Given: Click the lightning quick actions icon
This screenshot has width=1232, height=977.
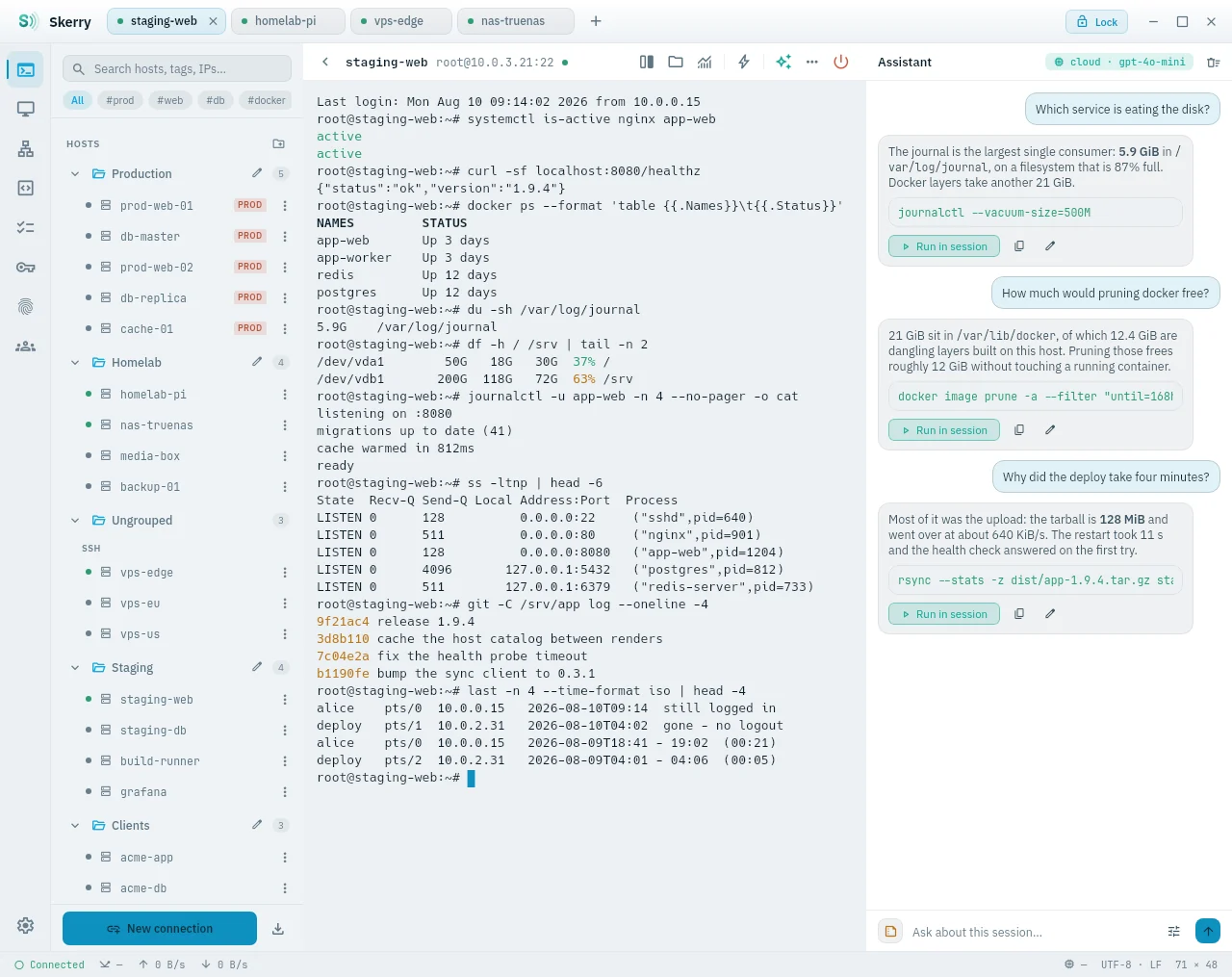Looking at the screenshot, I should click(744, 62).
